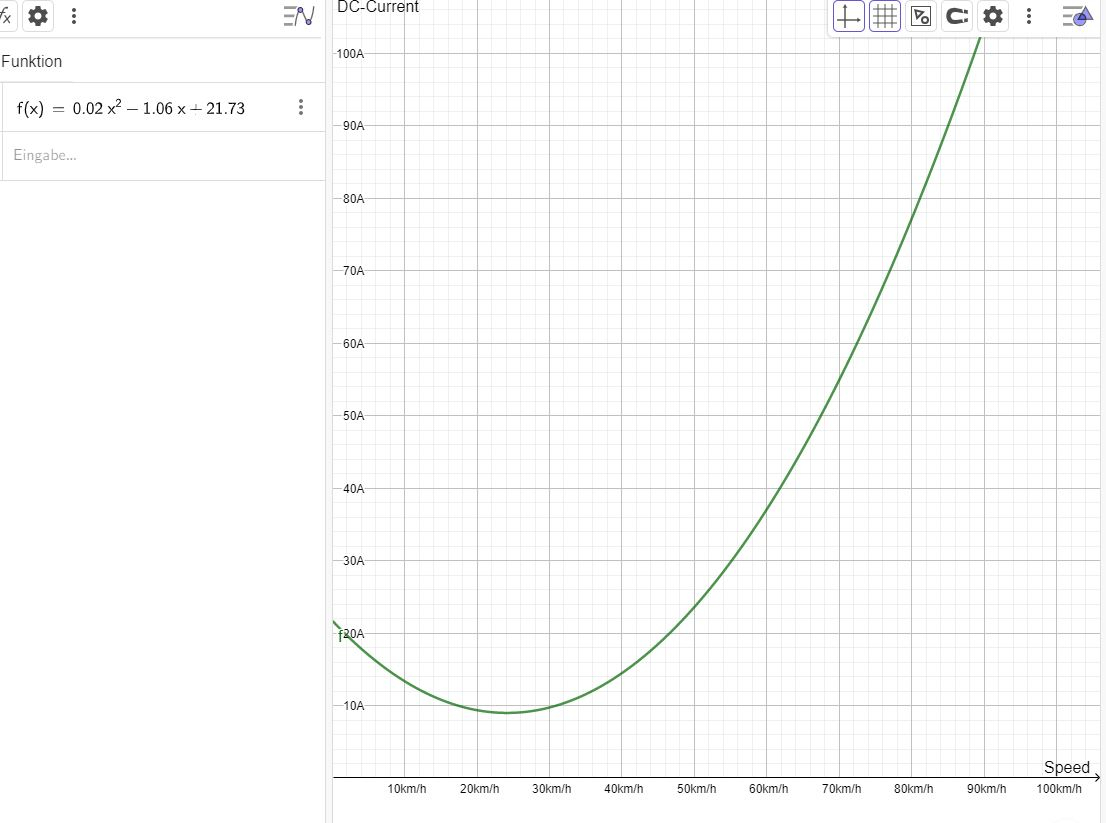Screen dimensions: 1106x823
Task: Open more options for function f(x)
Action: [x=301, y=108]
